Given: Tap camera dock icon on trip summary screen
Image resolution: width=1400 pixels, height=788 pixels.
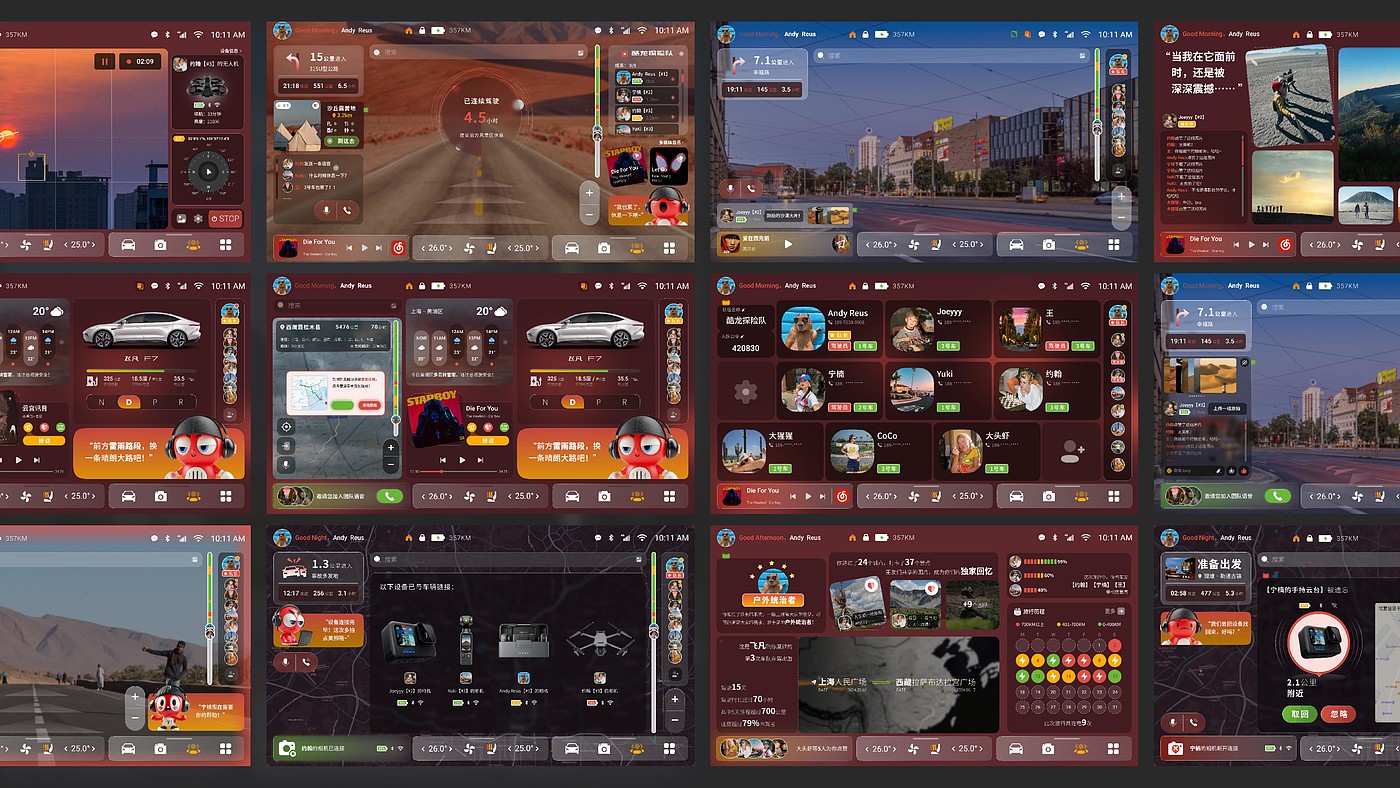Looking at the screenshot, I should (x=1048, y=749).
